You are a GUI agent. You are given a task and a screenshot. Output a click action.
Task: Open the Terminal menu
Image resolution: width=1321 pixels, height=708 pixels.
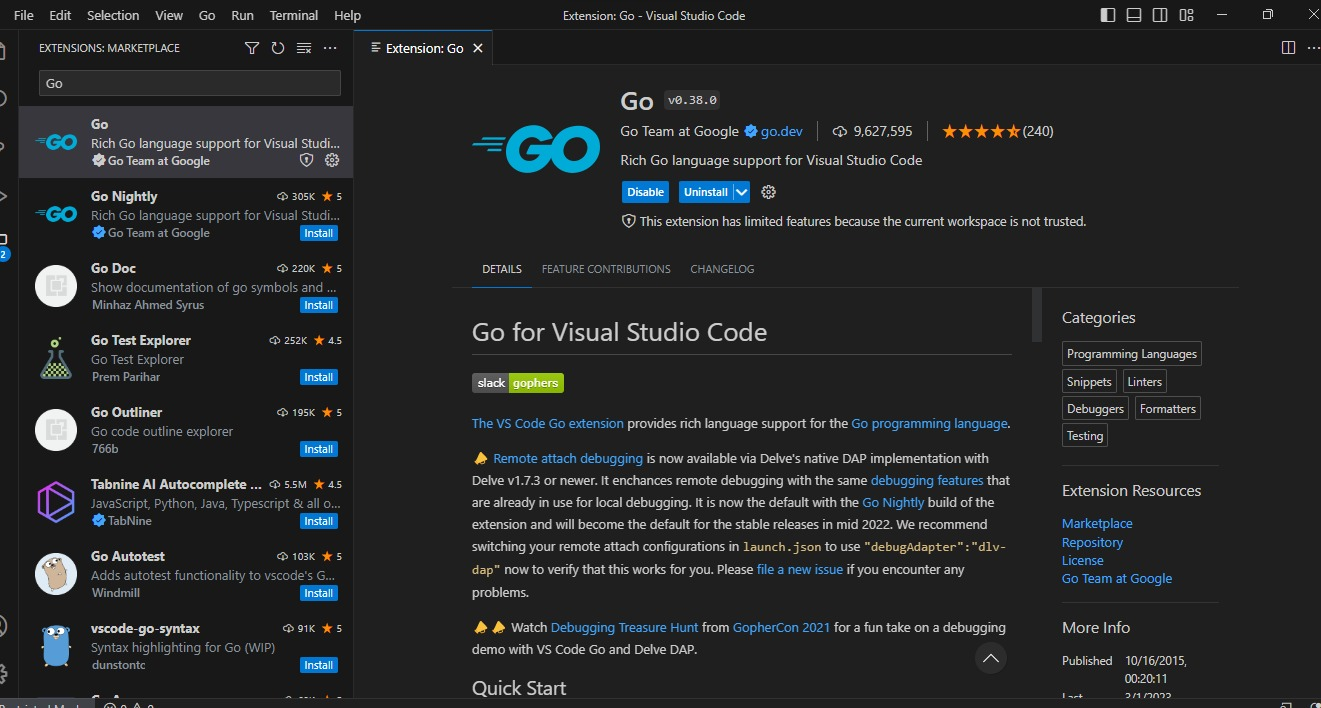click(294, 15)
